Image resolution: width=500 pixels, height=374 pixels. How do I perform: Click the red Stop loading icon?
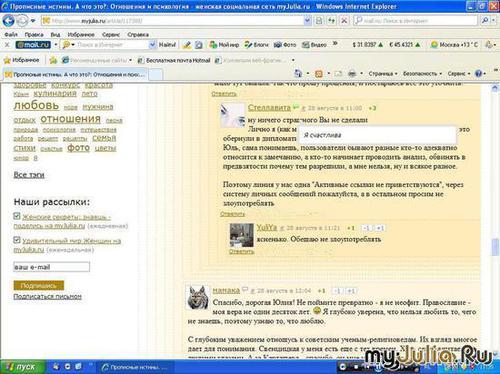click(x=344, y=21)
